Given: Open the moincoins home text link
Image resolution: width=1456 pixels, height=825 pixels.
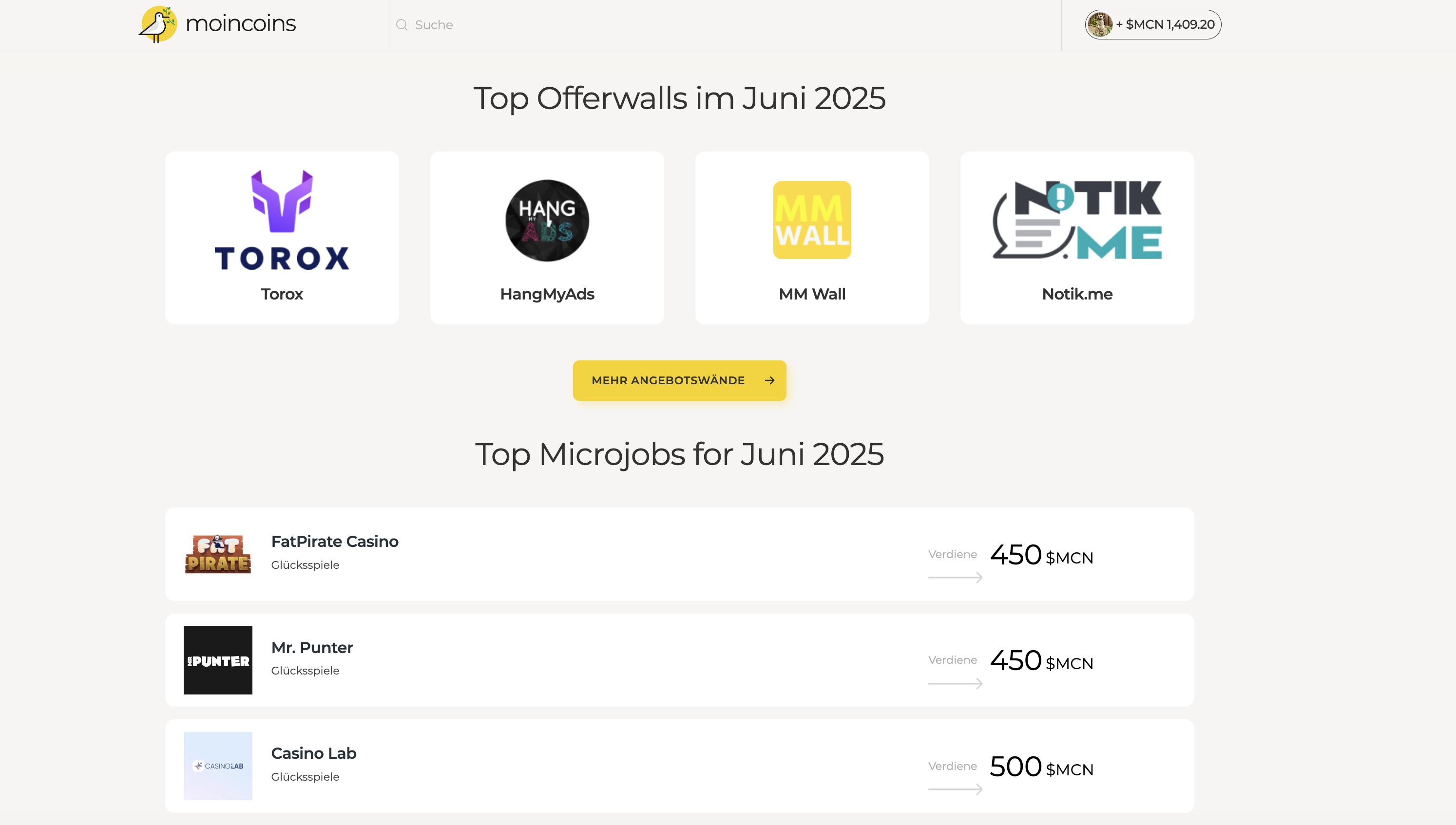Looking at the screenshot, I should pos(240,24).
